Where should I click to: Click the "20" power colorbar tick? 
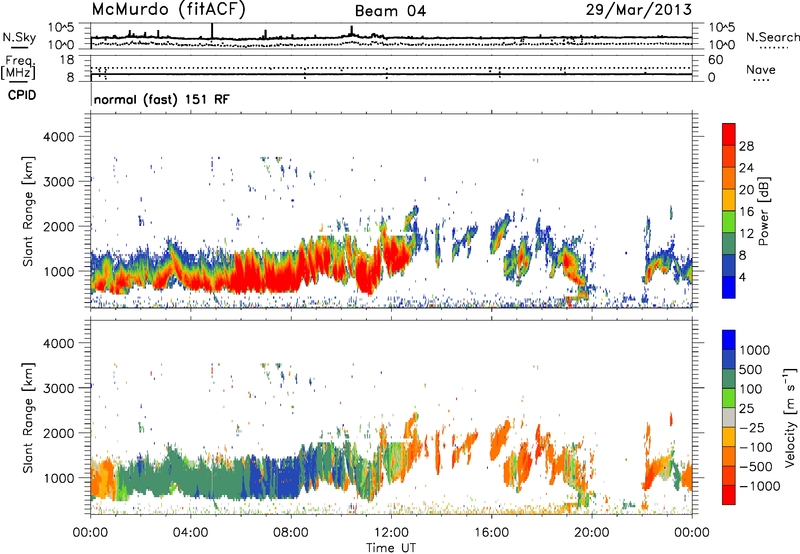tap(746, 190)
